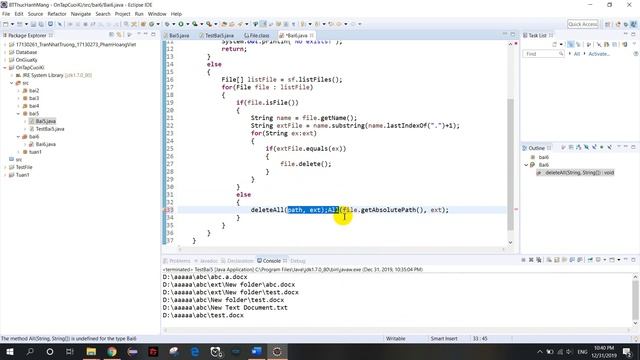Toggle Focus on Workweek in Task List
Viewport: 640px width, 360px height.
pyautogui.click(x=589, y=44)
